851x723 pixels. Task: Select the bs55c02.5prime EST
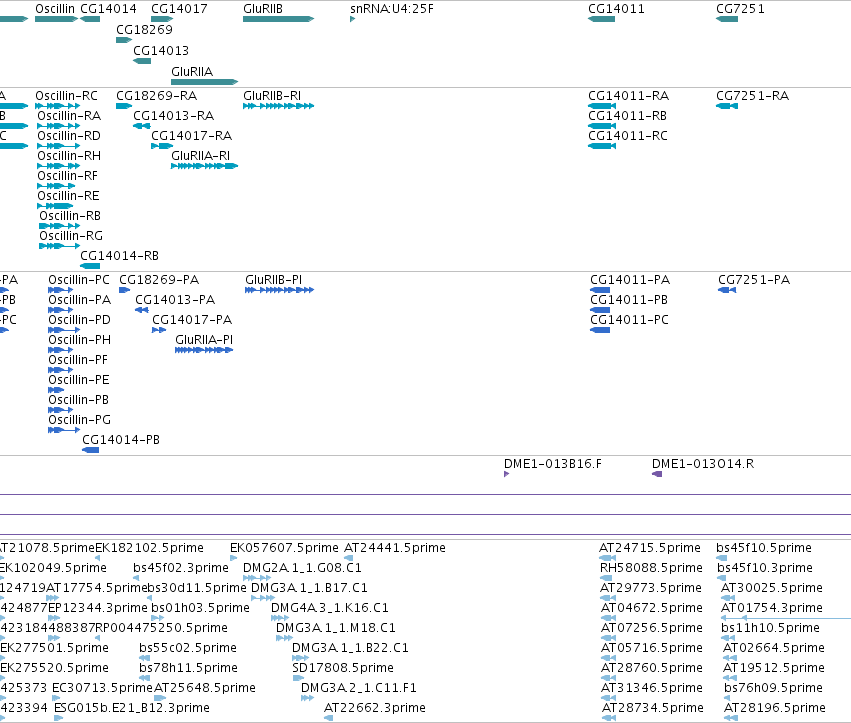144,658
